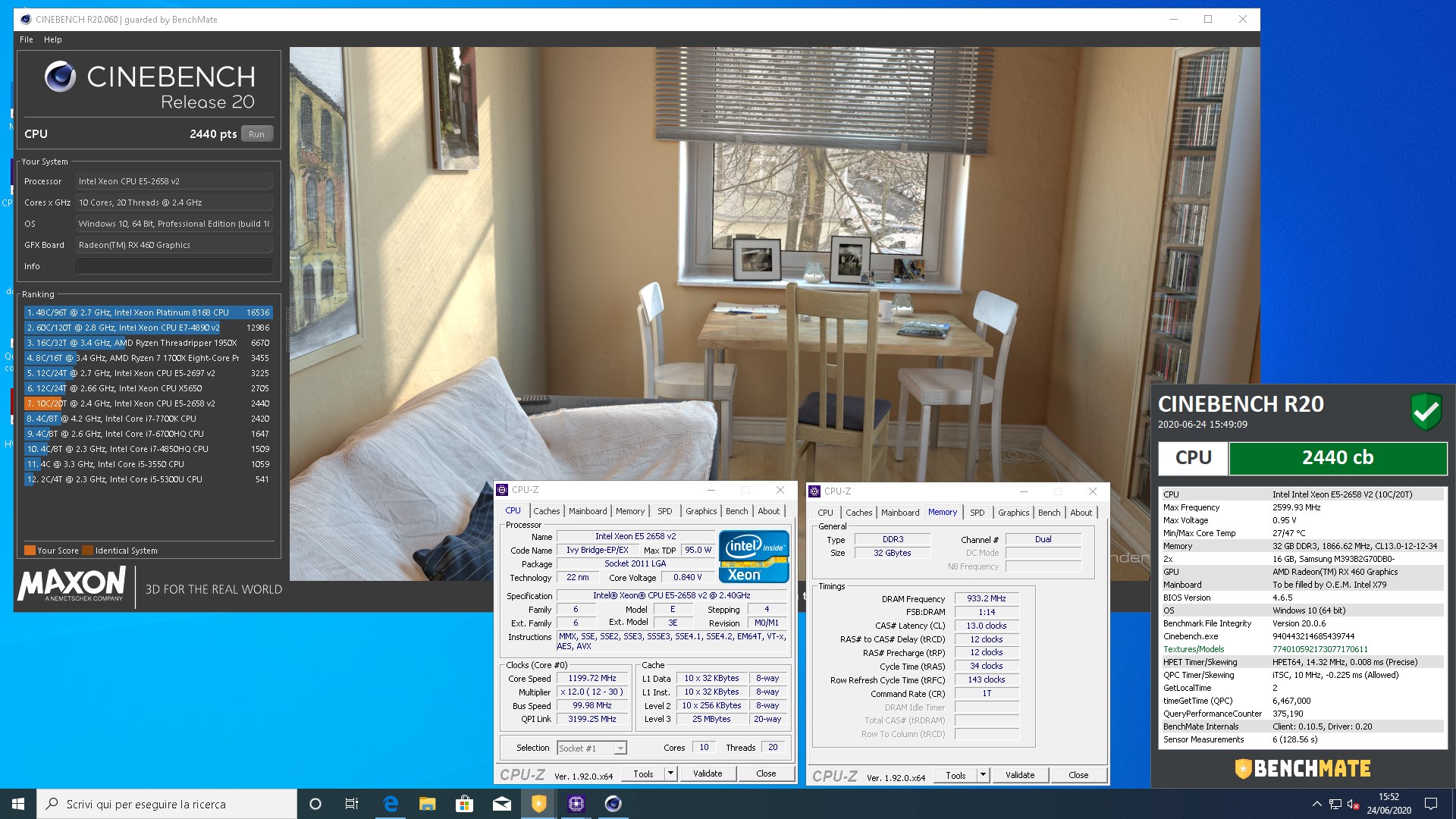Image resolution: width=1456 pixels, height=819 pixels.
Task: Open CPU tab in right CPU-Z window
Action: pos(825,513)
